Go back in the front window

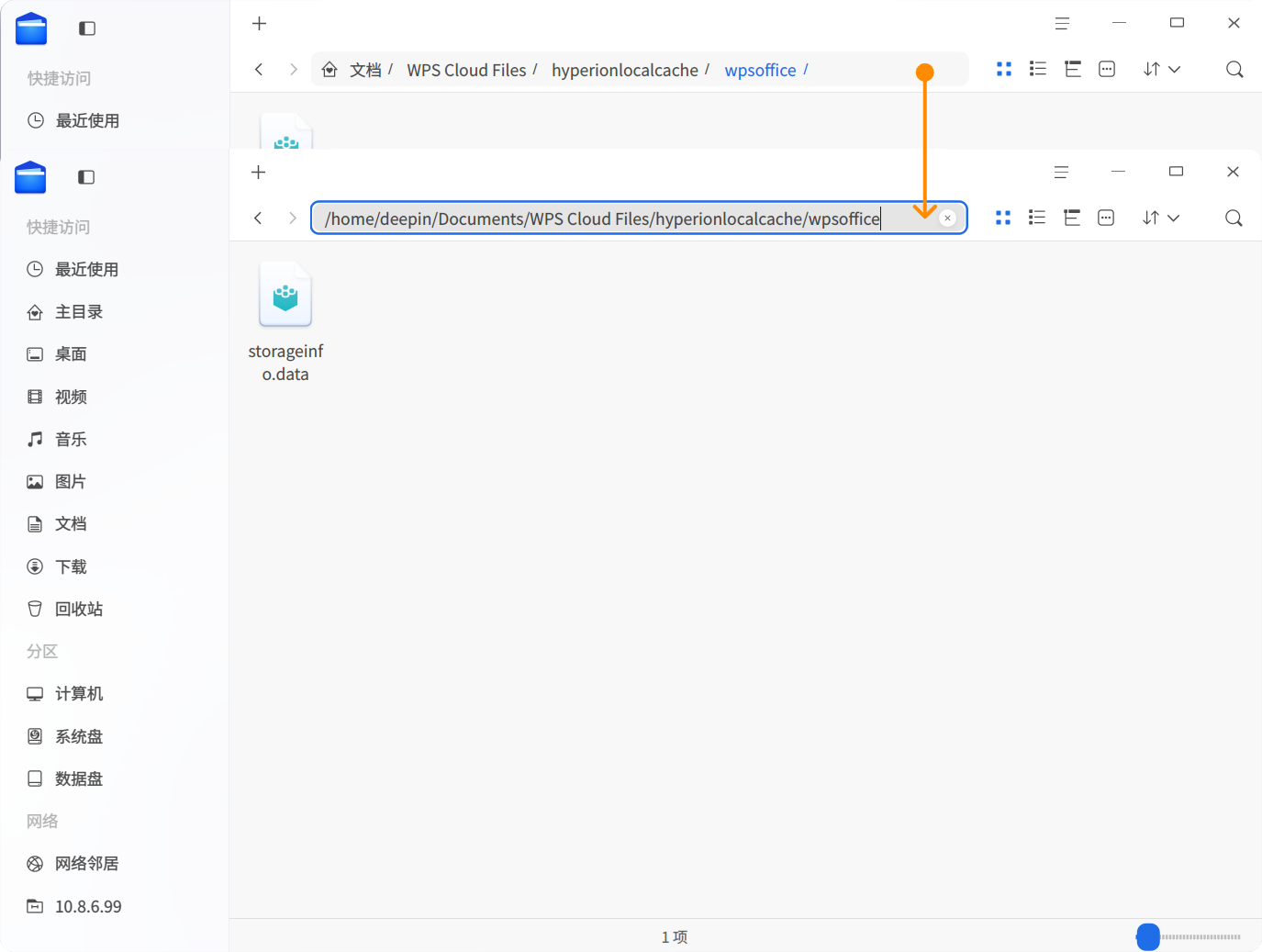(x=258, y=218)
